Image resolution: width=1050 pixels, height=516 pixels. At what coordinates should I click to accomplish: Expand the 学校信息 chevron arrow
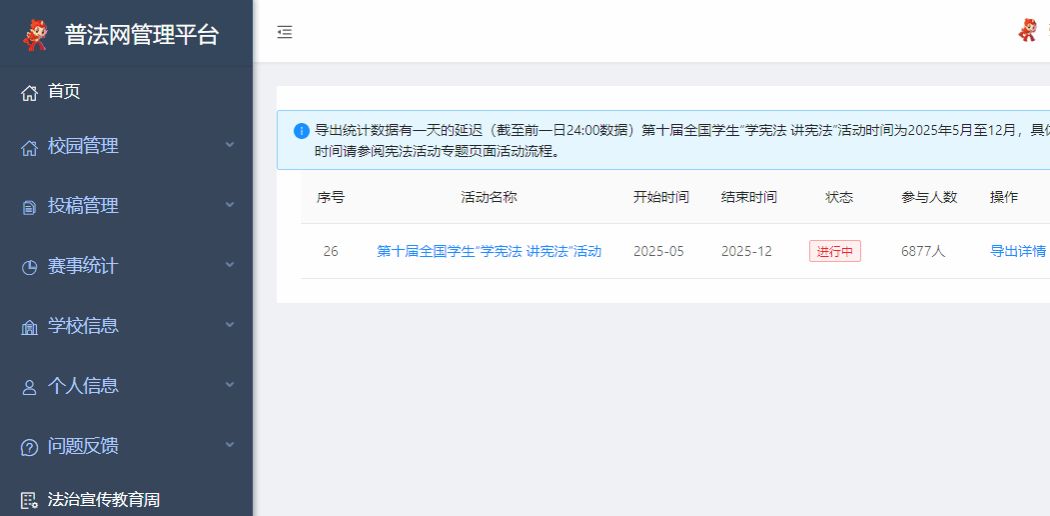click(229, 325)
